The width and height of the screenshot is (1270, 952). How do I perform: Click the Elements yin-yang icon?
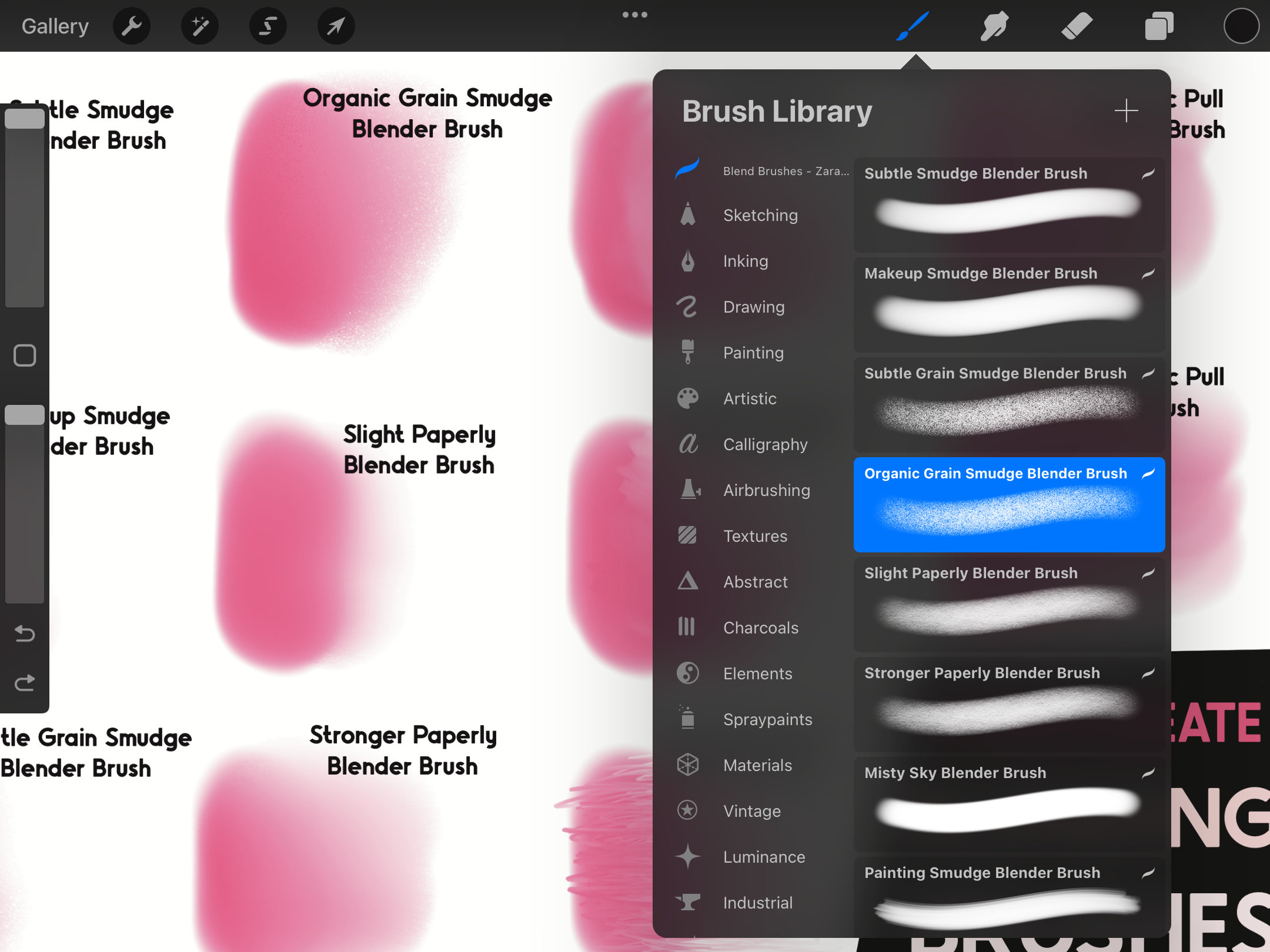coord(687,673)
